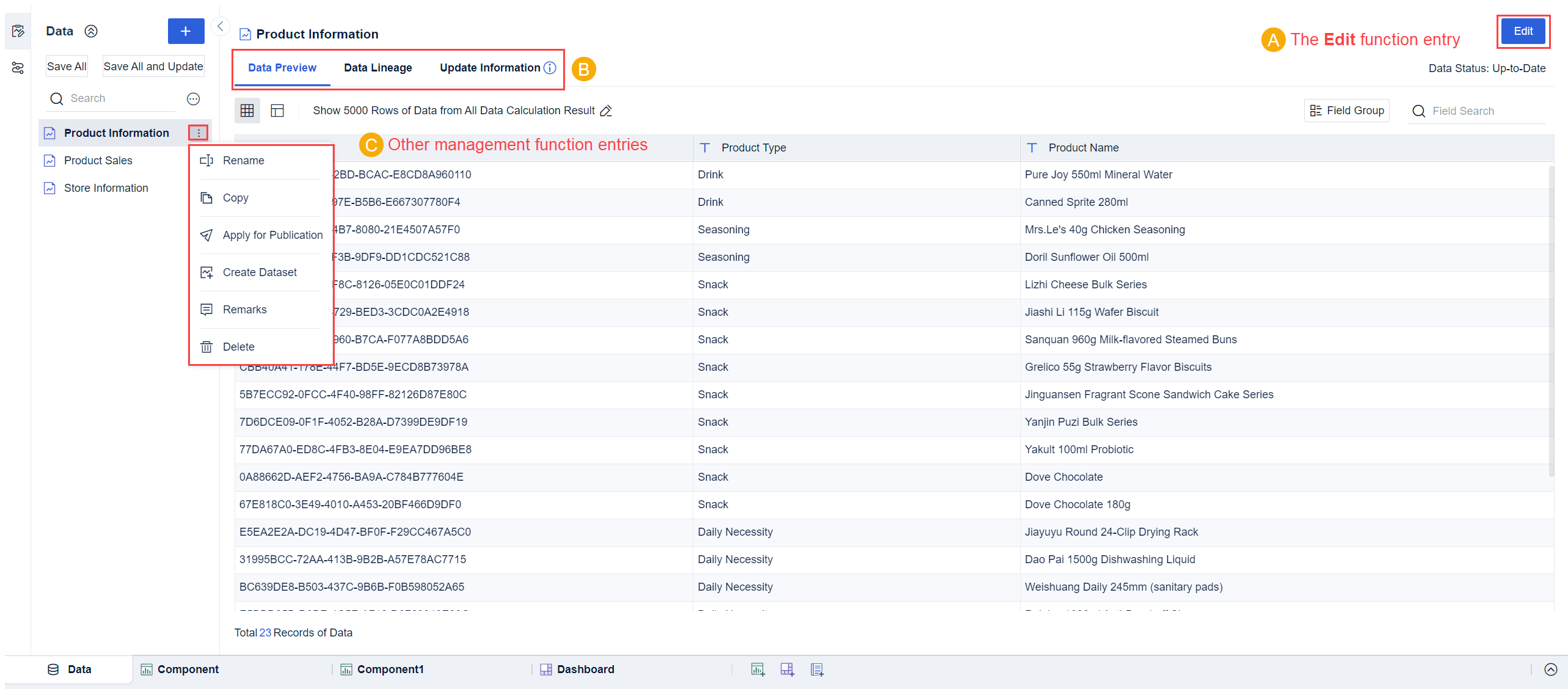The width and height of the screenshot is (1568, 689).
Task: Open Update Information tab
Action: click(x=490, y=68)
